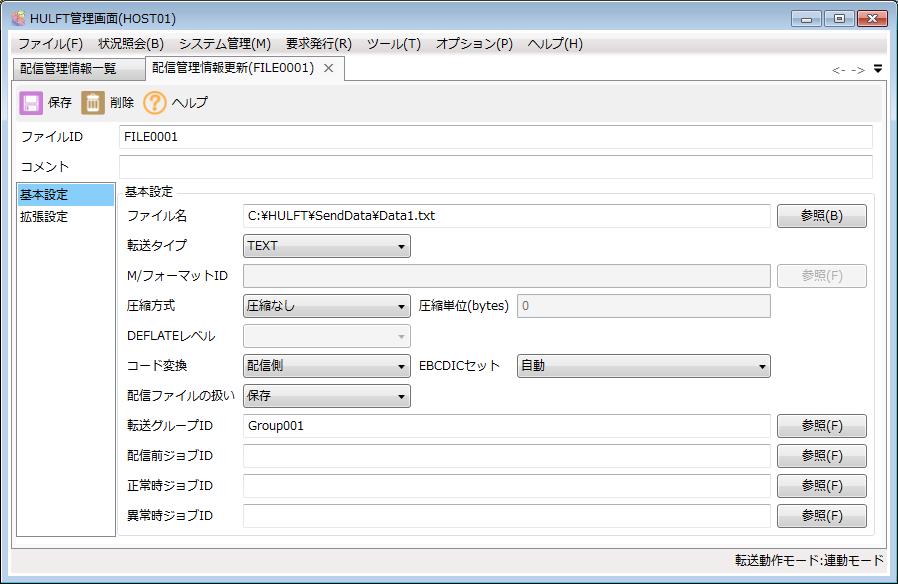Click the Save (保存) floppy disk icon
Viewport: 898px width, 584px height.
click(x=31, y=103)
